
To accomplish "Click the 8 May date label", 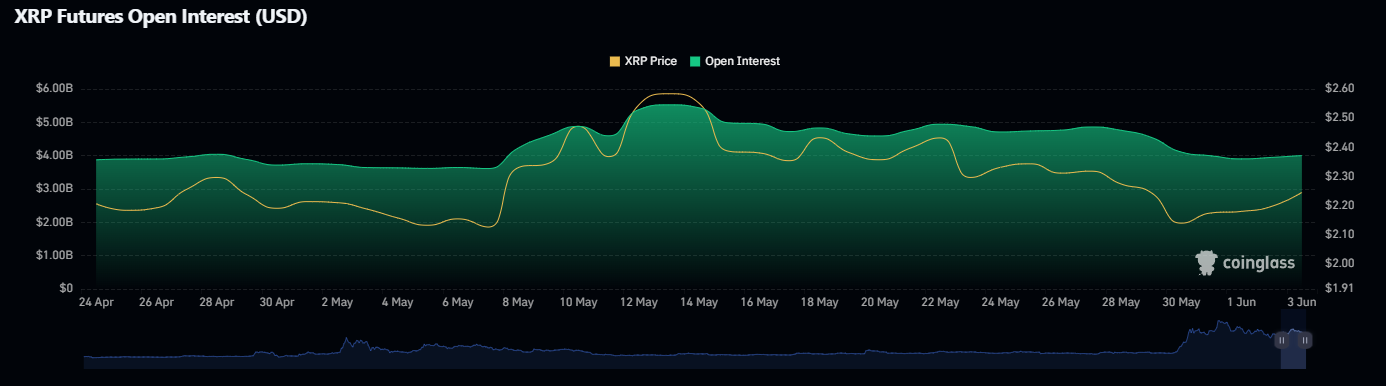I will [x=517, y=301].
